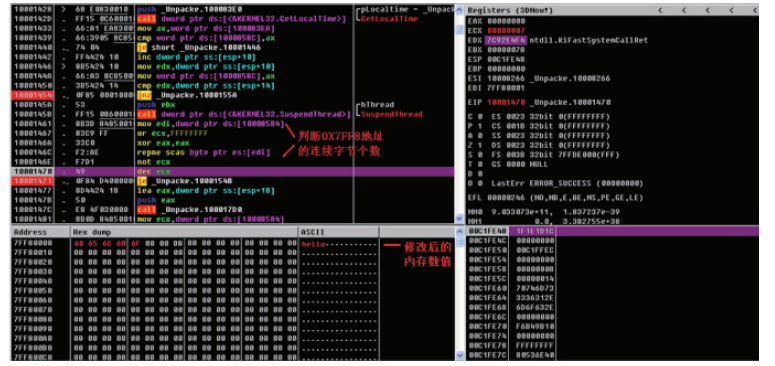Viewport: 775px width, 366px height.
Task: Toggle the O overflow flag value
Action: [480, 183]
